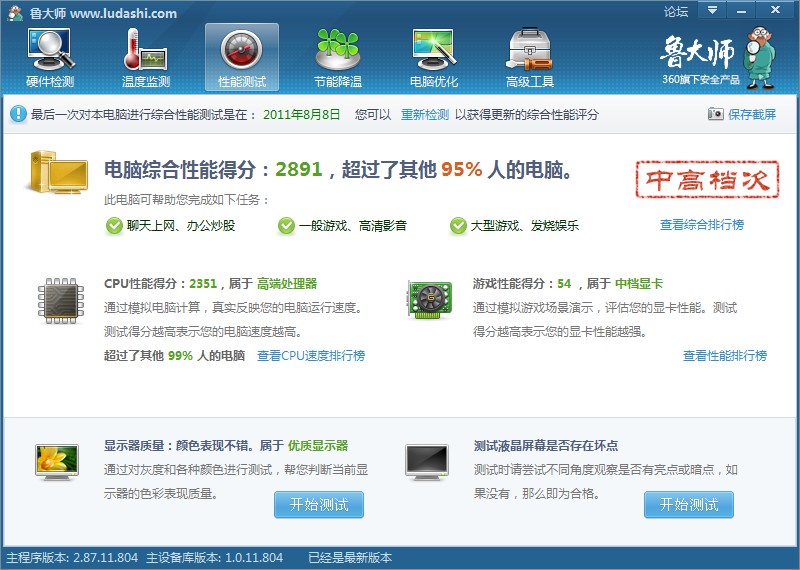Open the 节能降温 energy saving section
The image size is (800, 570).
pyautogui.click(x=338, y=58)
